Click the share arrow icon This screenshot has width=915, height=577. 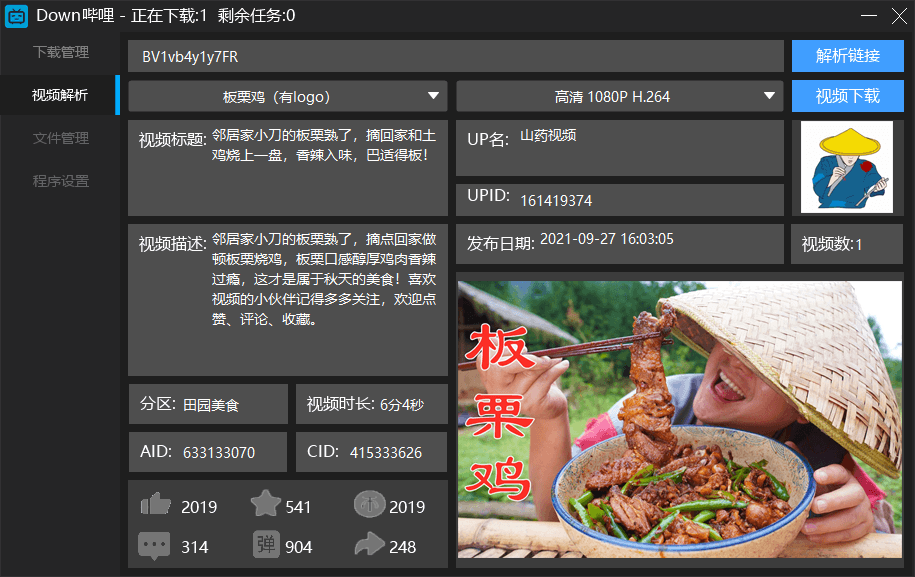point(369,545)
